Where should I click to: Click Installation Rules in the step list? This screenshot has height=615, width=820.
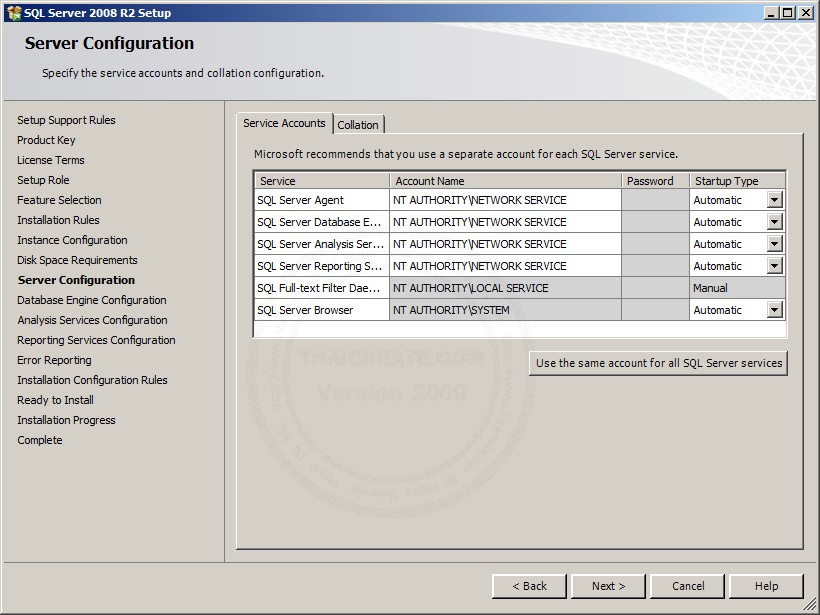click(58, 220)
